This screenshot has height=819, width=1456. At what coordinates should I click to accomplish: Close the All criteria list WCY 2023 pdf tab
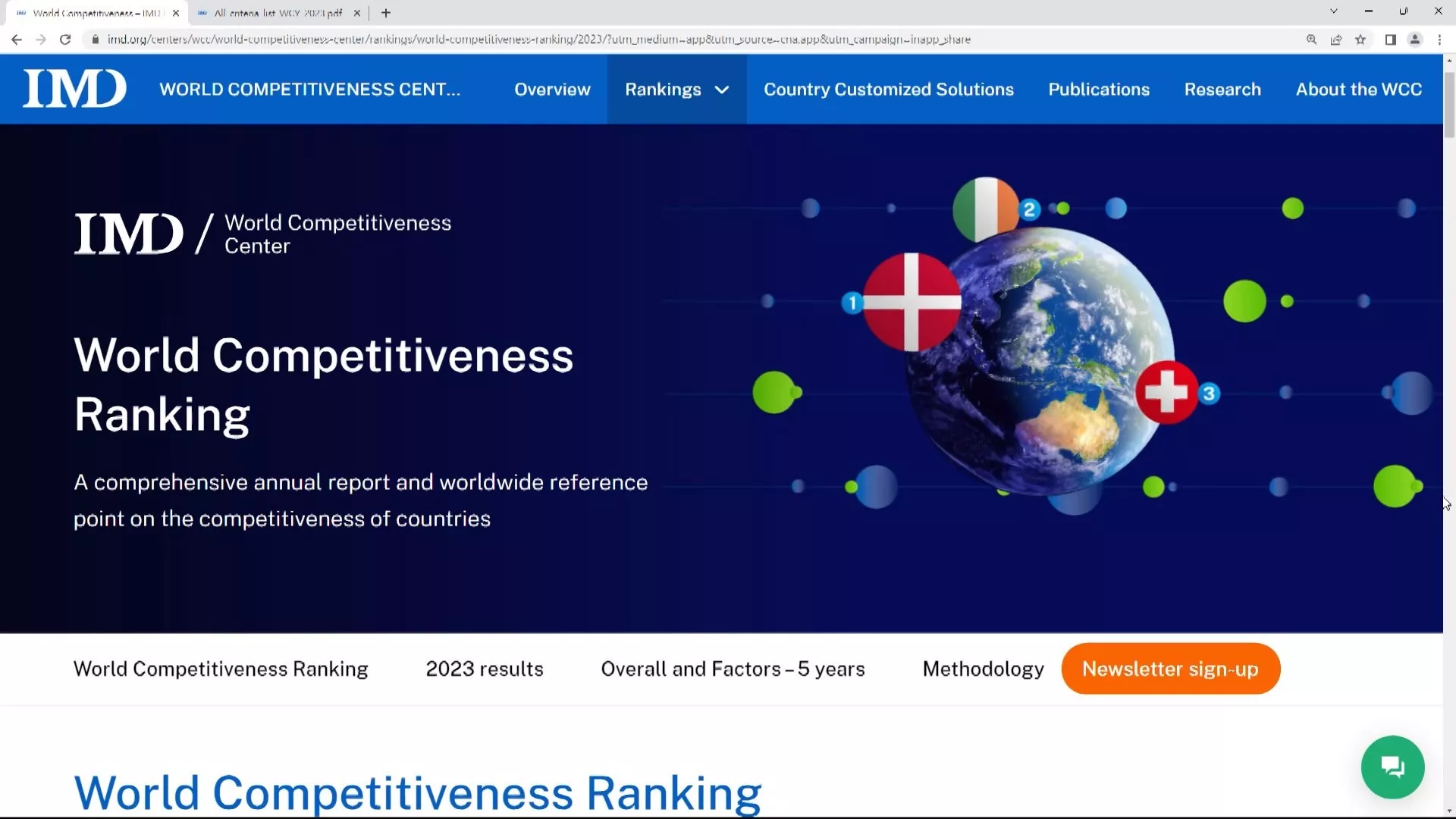(357, 13)
